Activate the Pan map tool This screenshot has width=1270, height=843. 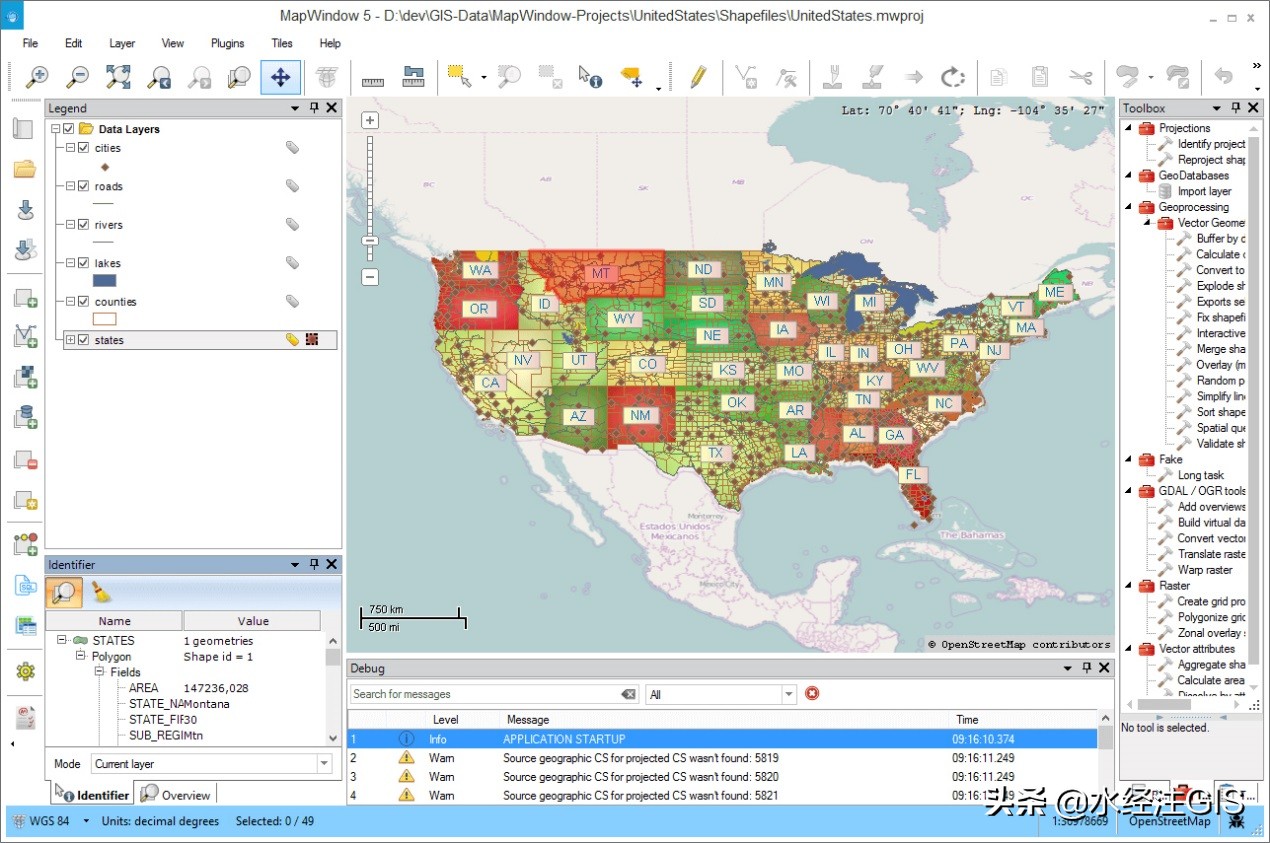point(280,76)
